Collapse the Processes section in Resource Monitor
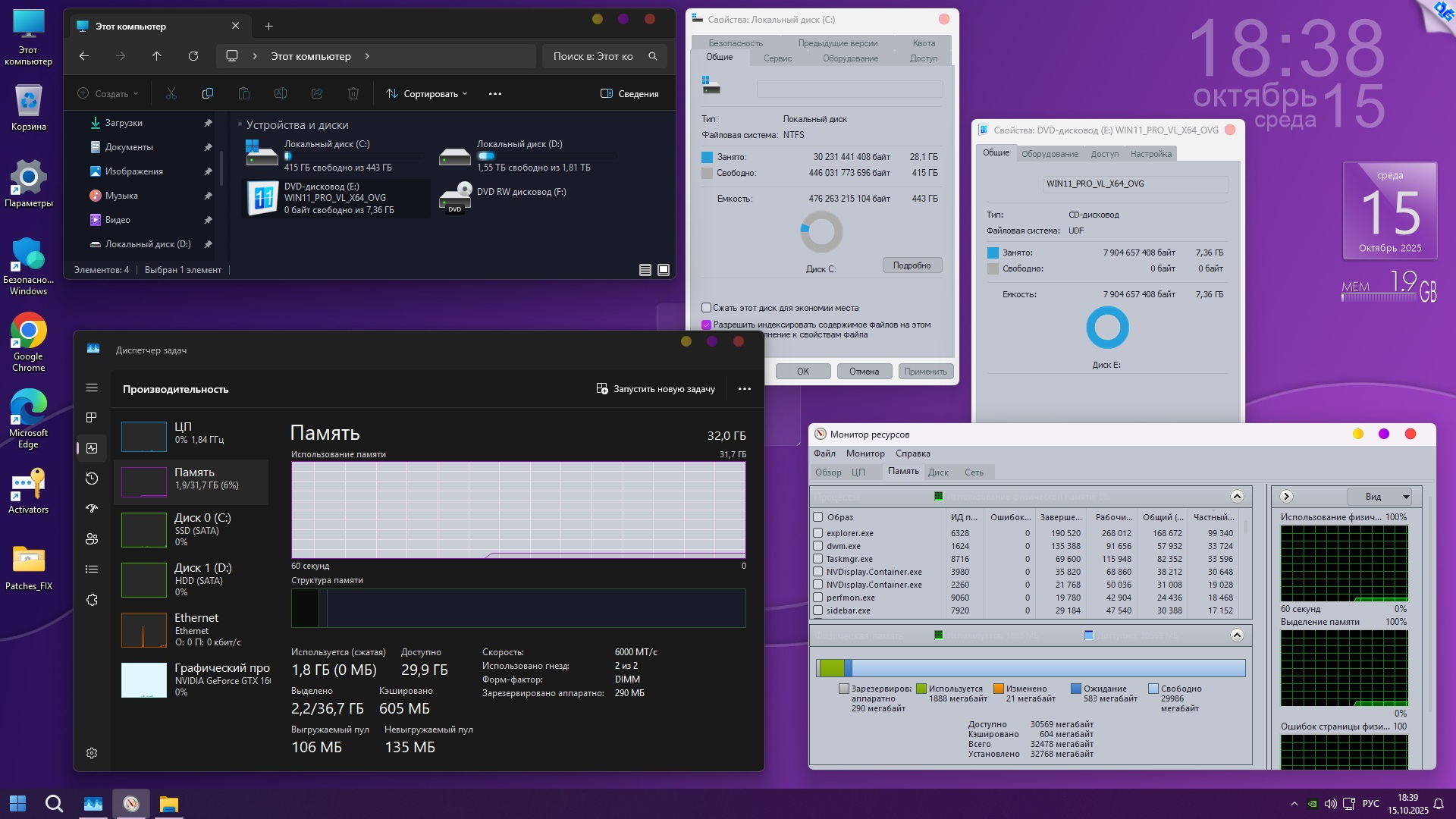 click(1237, 497)
